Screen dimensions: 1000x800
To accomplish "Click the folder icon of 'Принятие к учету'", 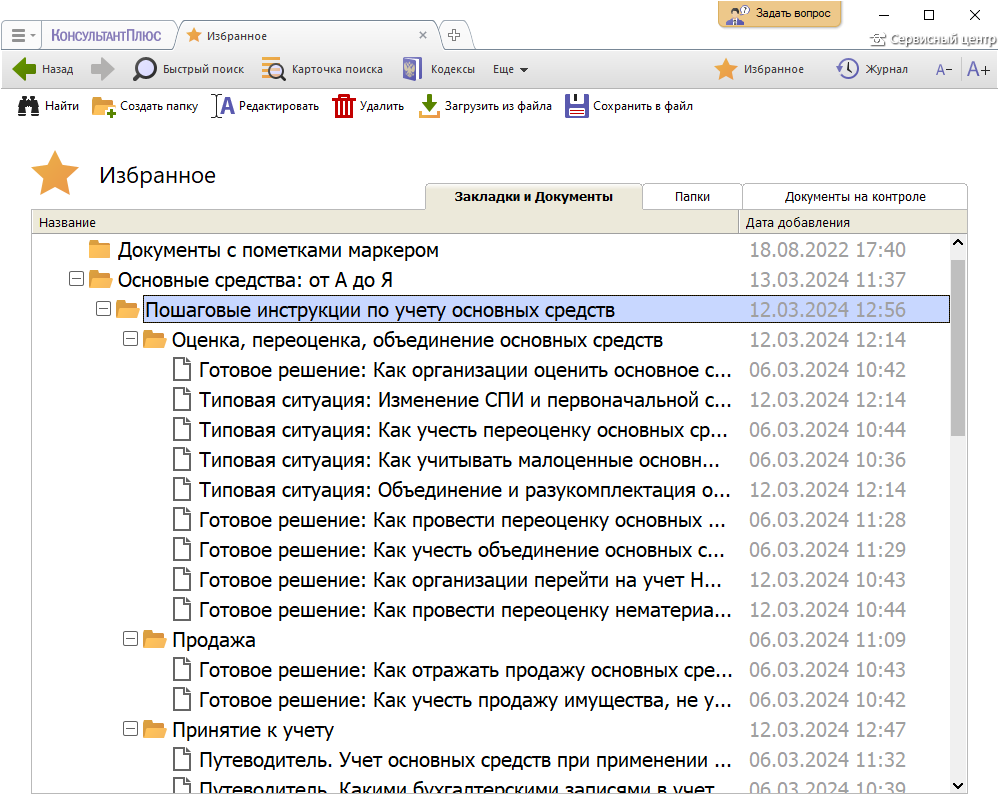I will [155, 729].
